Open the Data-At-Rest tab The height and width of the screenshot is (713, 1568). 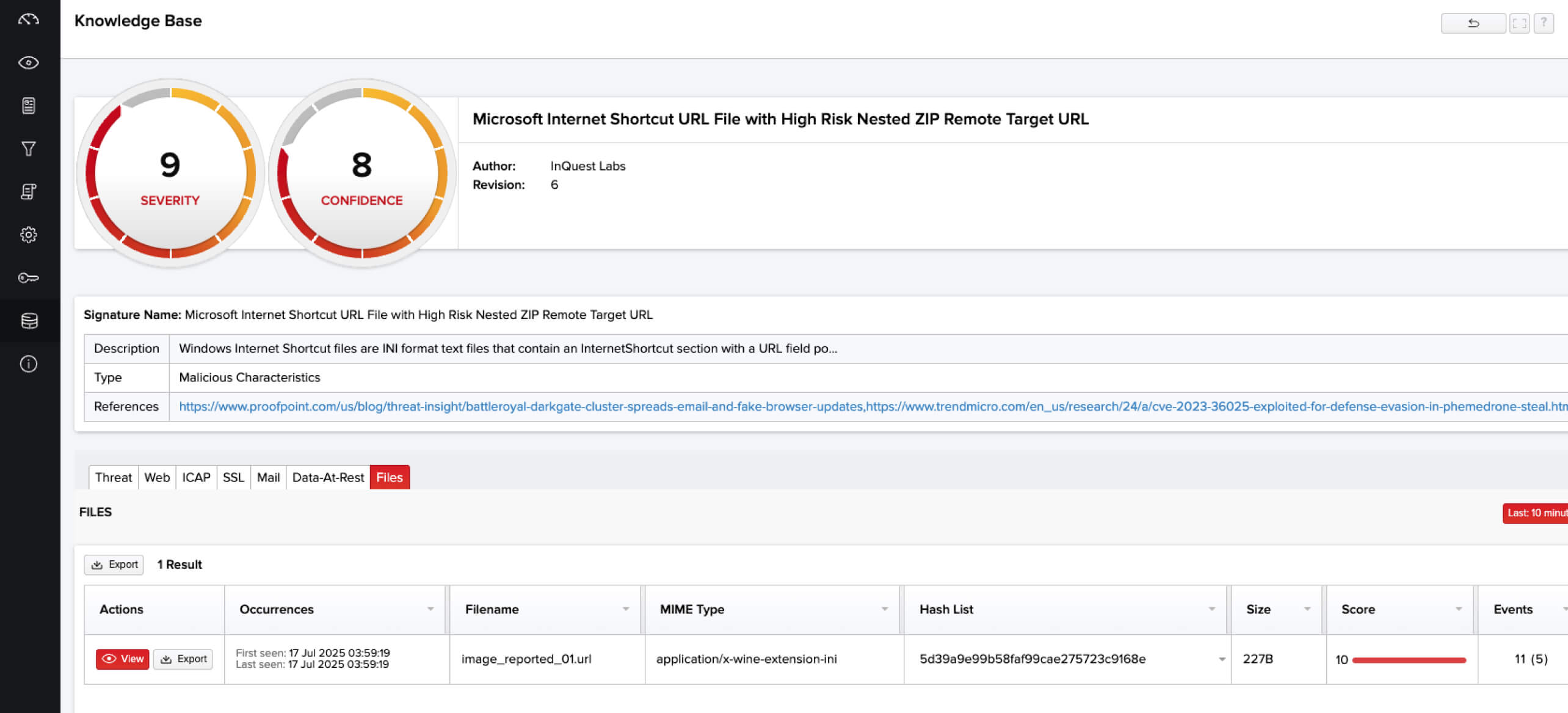[x=327, y=477]
